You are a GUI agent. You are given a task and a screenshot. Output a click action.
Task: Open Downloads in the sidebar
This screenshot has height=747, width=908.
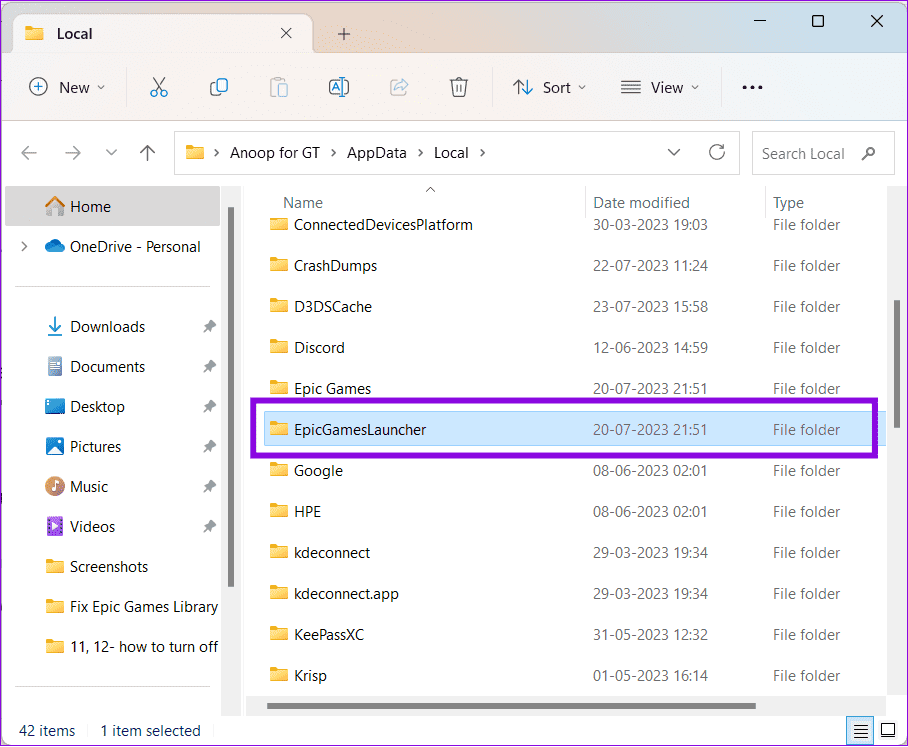pos(114,327)
